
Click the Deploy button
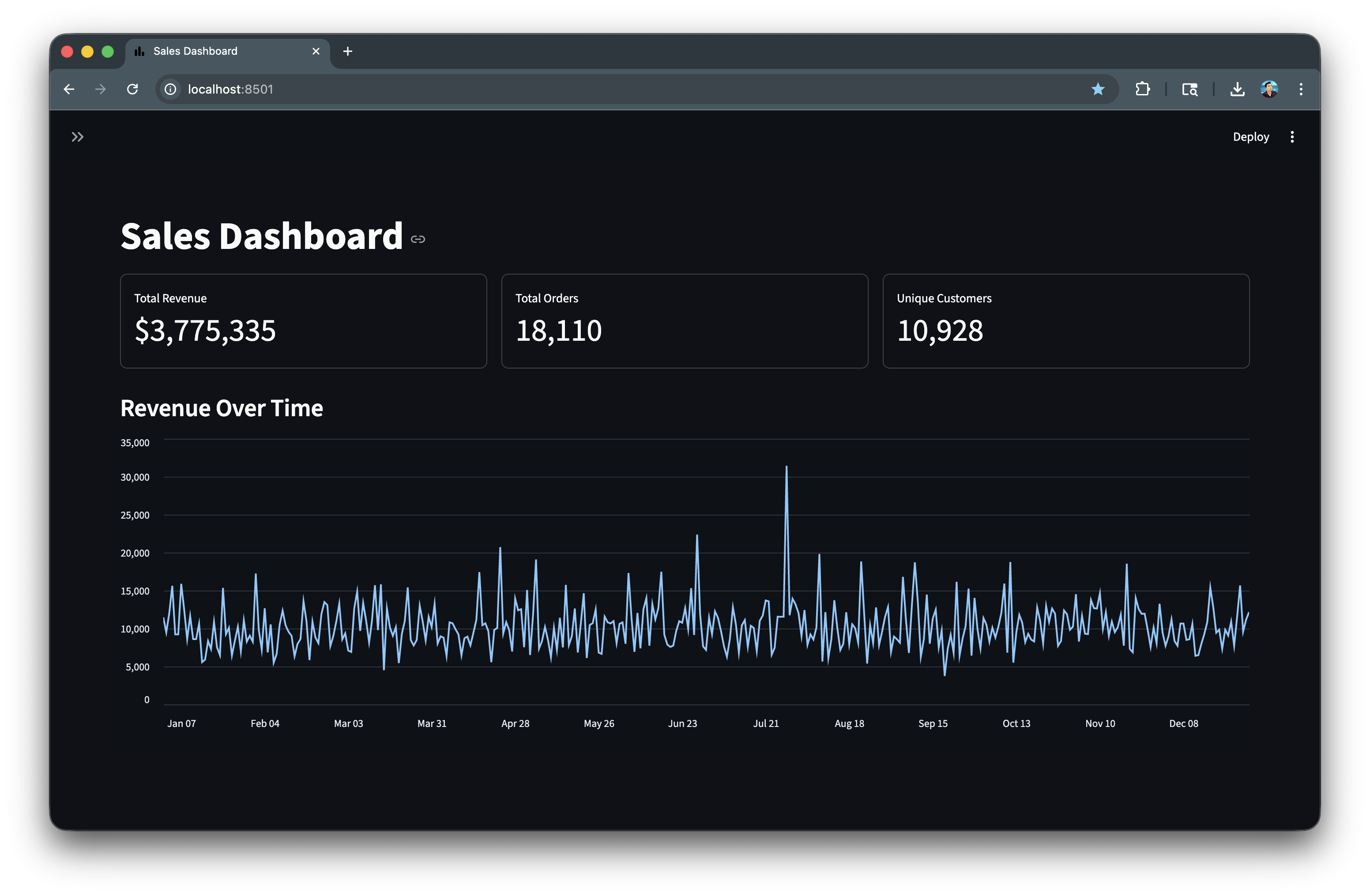tap(1250, 137)
